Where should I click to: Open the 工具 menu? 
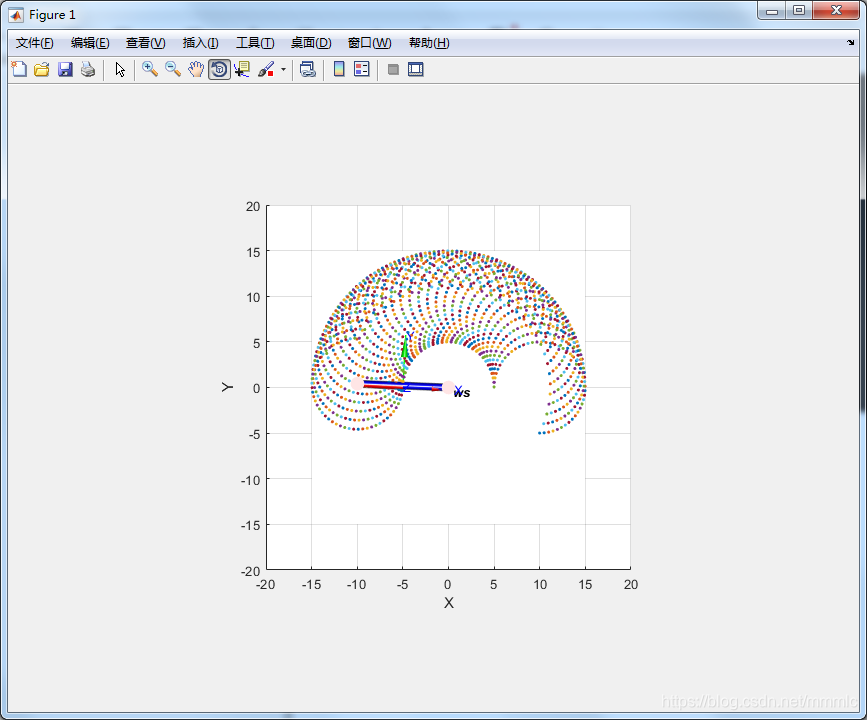point(254,43)
